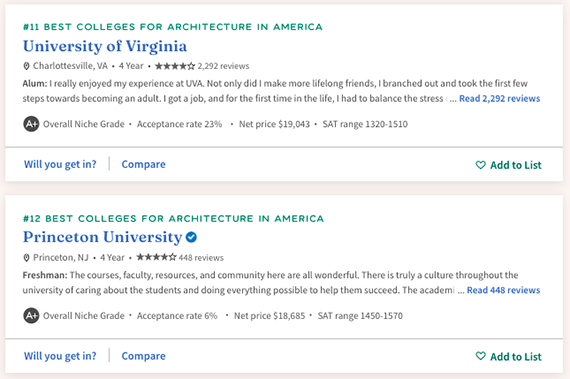The image size is (570, 379).
Task: Click the star rating for University of Virginia
Action: [175, 66]
